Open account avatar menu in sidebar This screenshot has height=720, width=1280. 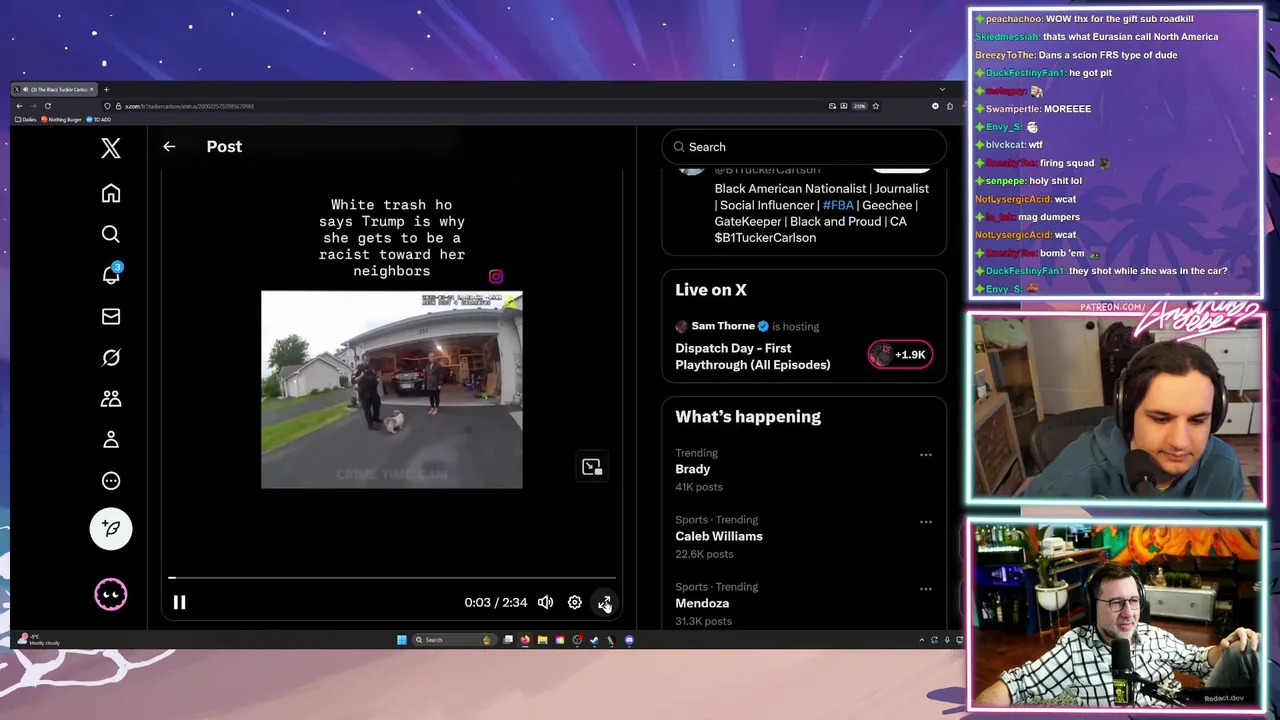(111, 595)
